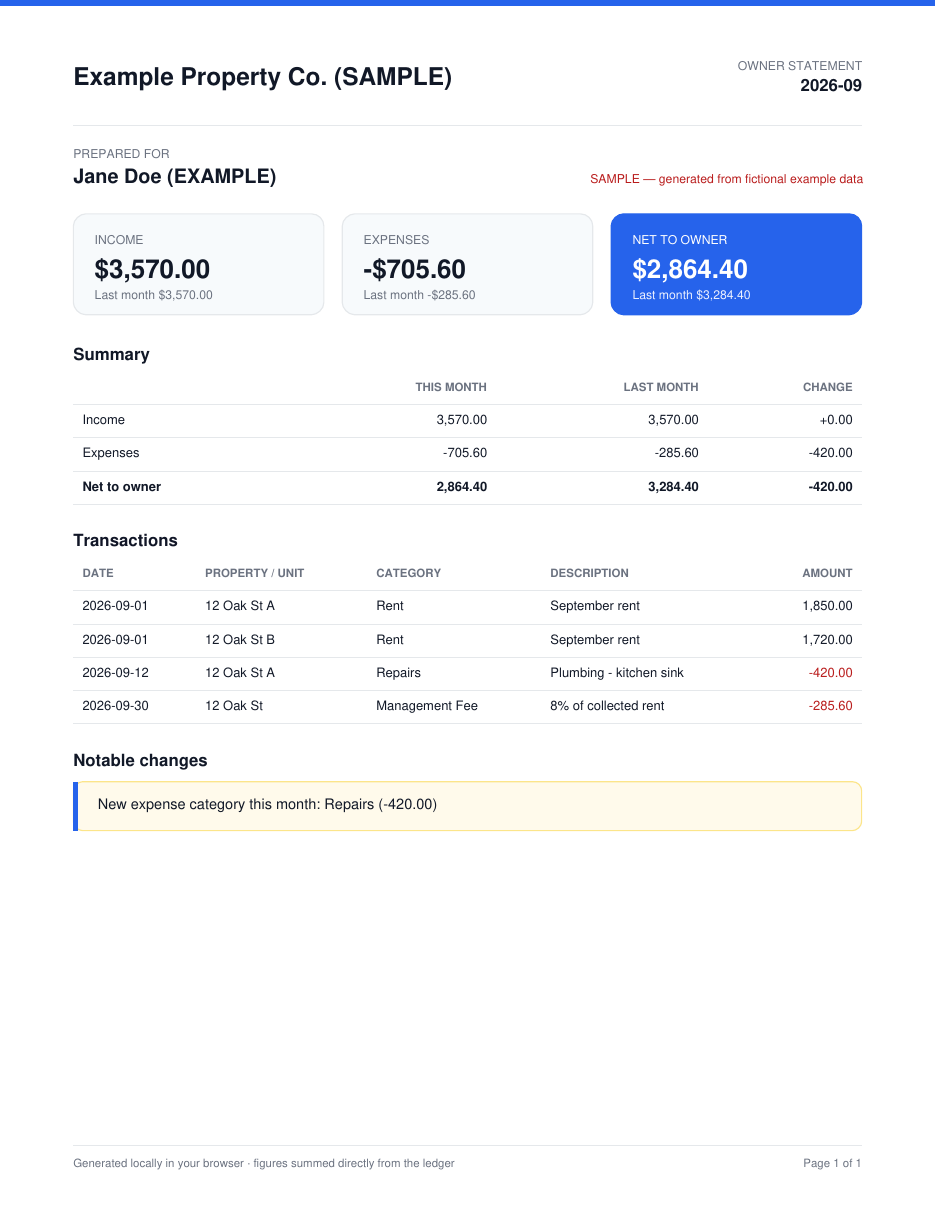Click the bold 2,864.40 net value

tap(462, 487)
